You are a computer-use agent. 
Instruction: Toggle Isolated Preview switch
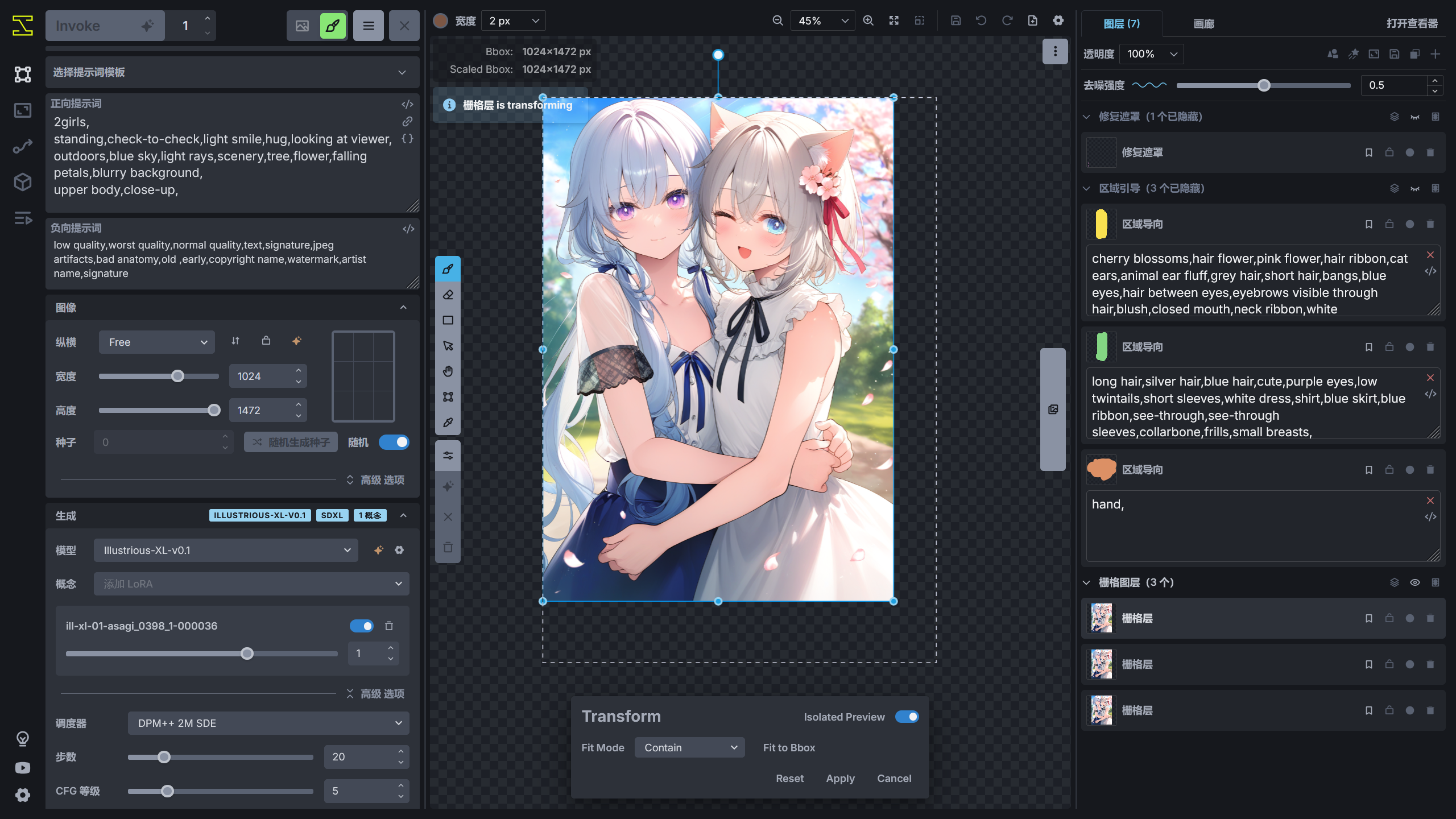907,717
